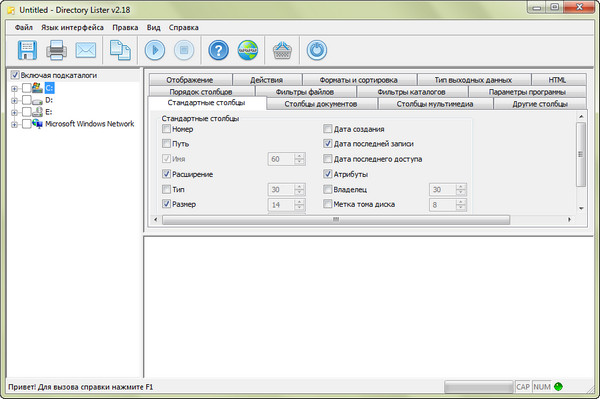The image size is (600, 399).
Task: Open the Вид menu
Action: click(x=153, y=28)
